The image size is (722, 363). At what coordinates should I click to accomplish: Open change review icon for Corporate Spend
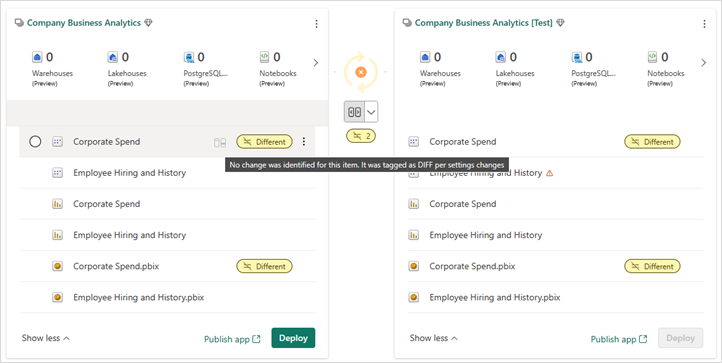[220, 143]
